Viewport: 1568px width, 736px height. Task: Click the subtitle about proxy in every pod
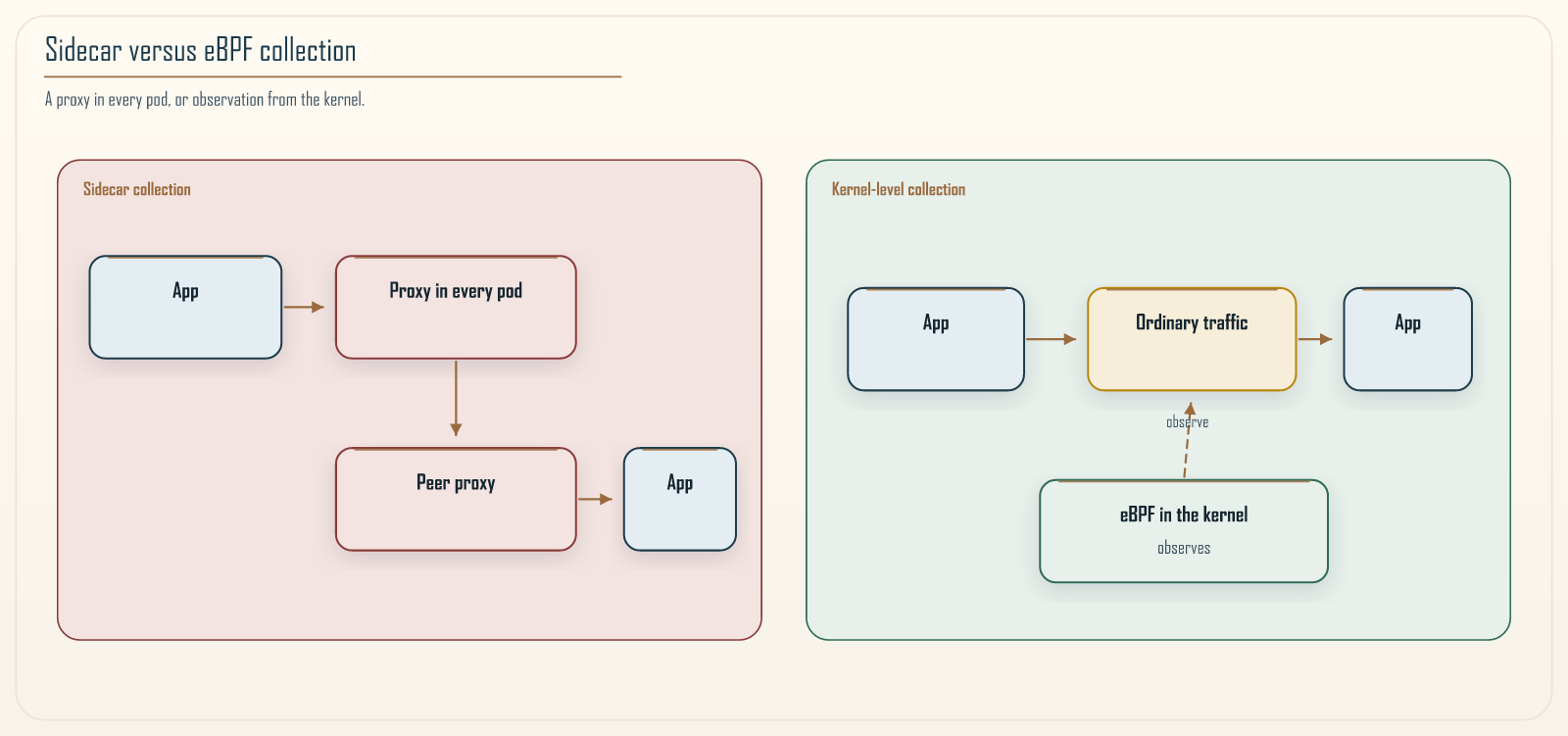pos(205,99)
